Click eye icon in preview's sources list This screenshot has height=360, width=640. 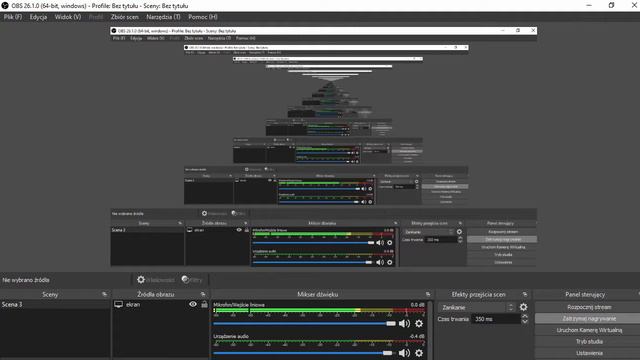239,230
